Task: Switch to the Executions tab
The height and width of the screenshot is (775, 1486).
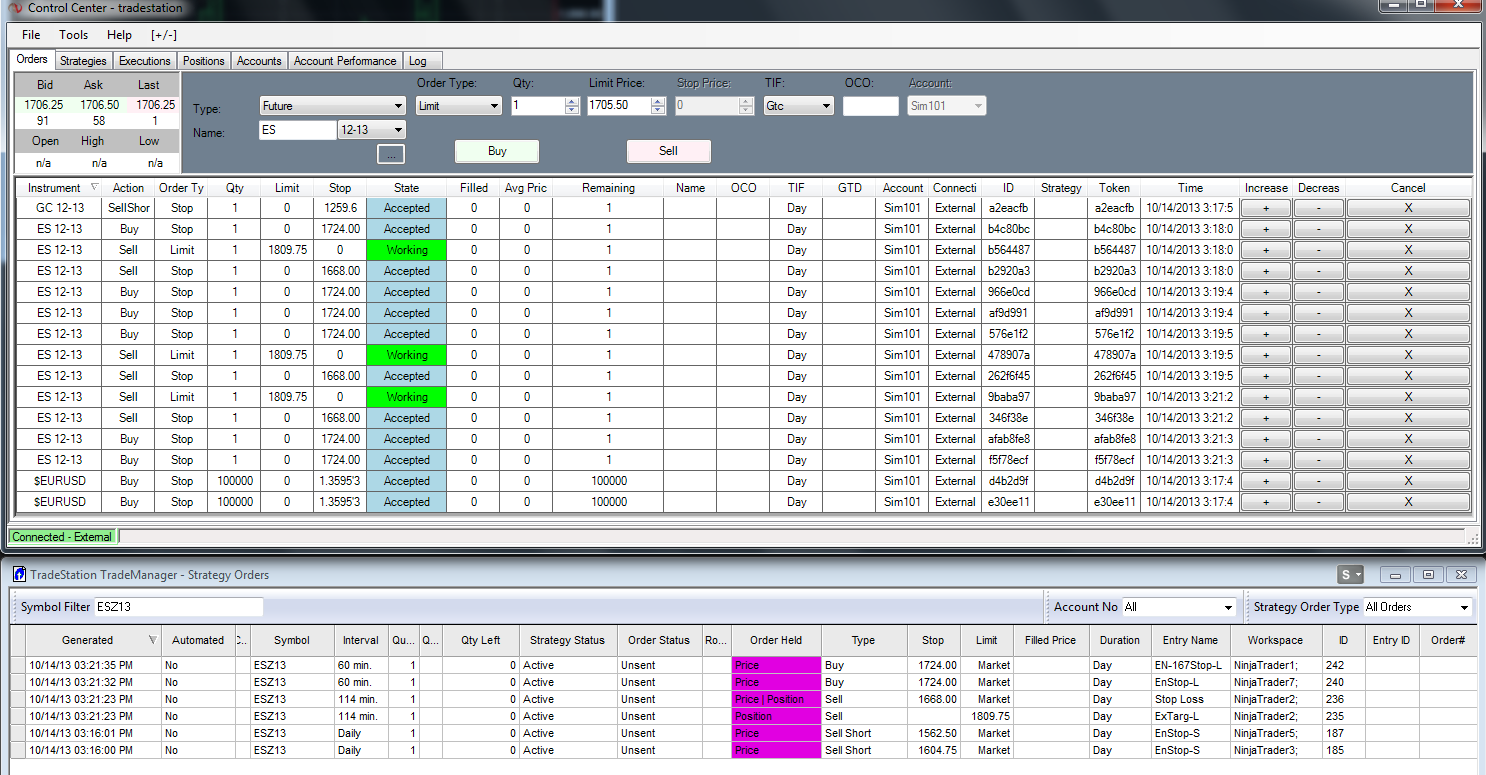Action: 145,61
